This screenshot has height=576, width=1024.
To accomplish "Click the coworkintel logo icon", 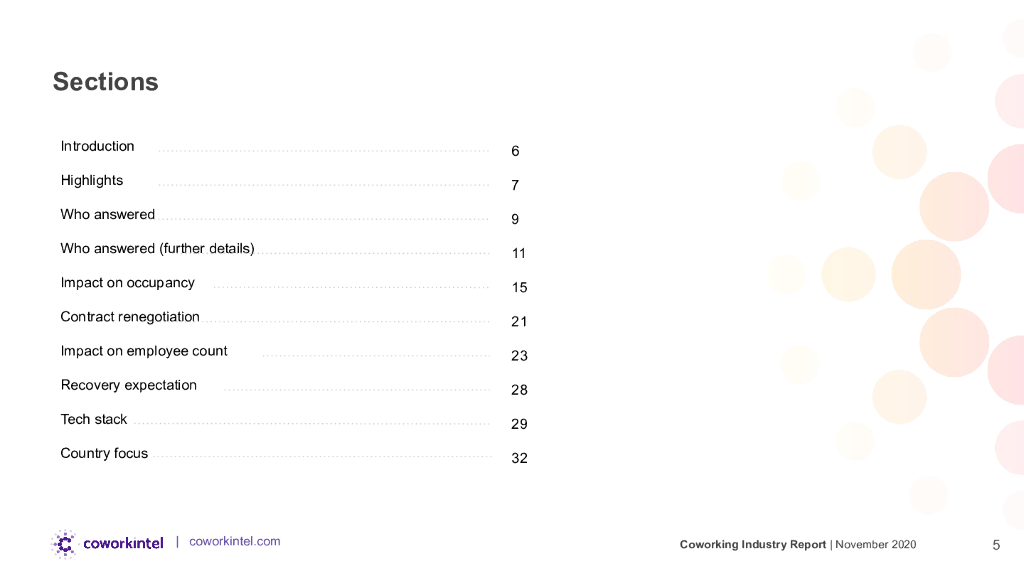I will 64,543.
